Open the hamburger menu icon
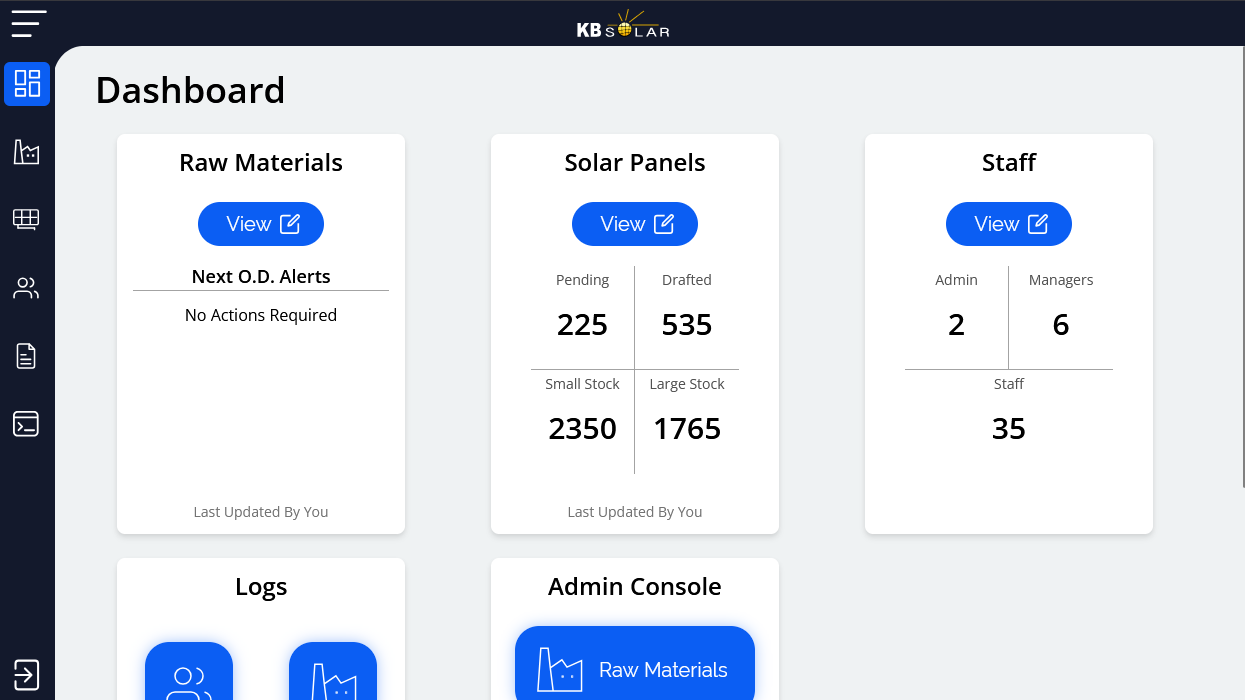The height and width of the screenshot is (700, 1245). (29, 23)
